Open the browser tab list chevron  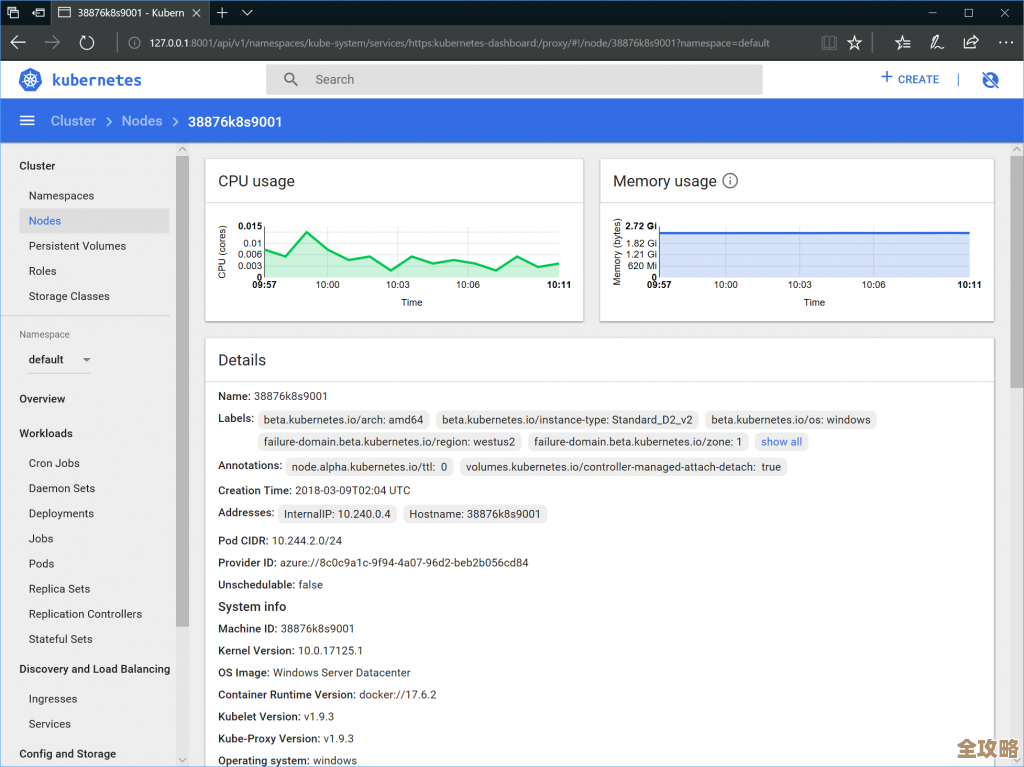[x=247, y=13]
